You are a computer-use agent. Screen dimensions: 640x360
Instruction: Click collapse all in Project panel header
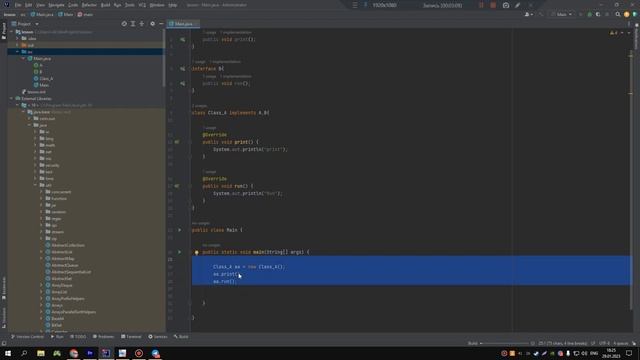click(142, 24)
